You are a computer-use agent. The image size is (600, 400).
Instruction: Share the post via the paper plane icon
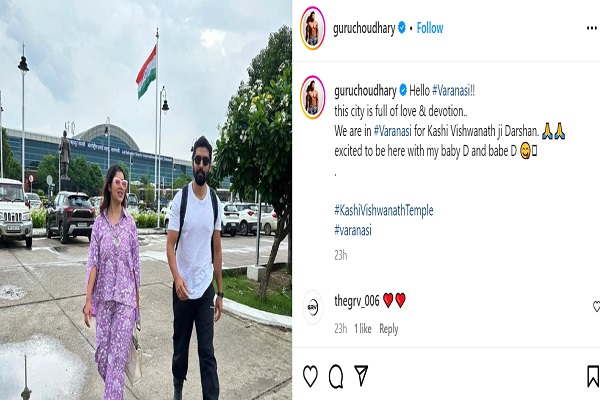tap(361, 375)
